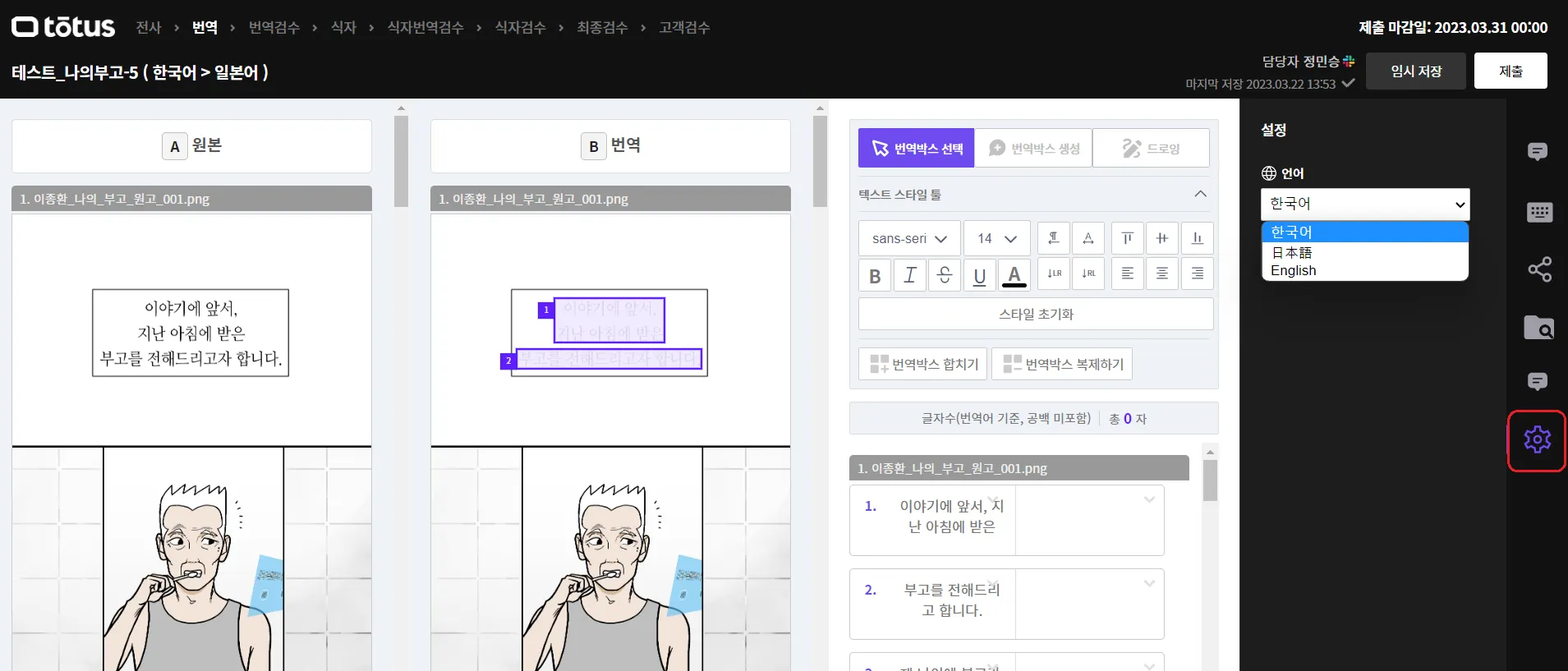Open the comment icon just above the gear

point(1538,382)
